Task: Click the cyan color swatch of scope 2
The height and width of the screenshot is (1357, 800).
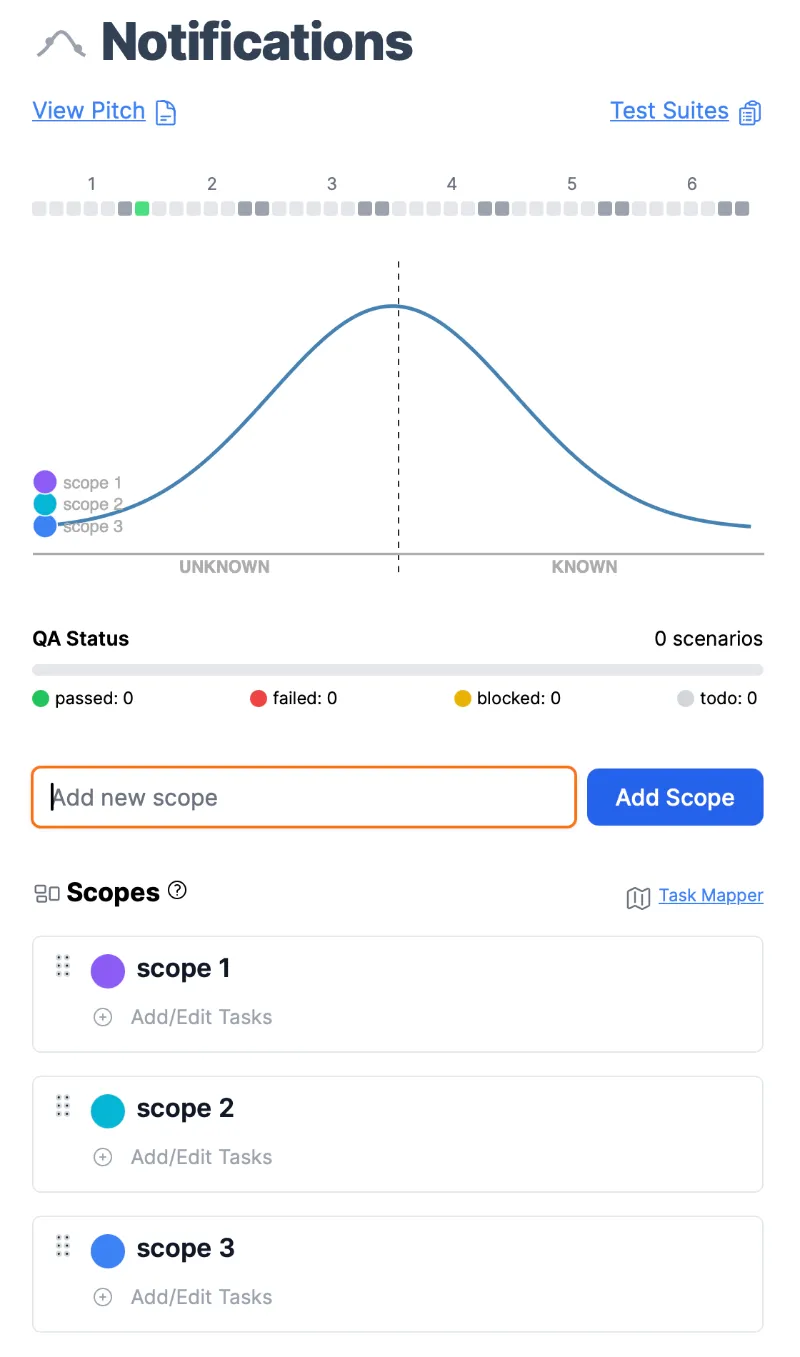Action: pyautogui.click(x=108, y=1110)
